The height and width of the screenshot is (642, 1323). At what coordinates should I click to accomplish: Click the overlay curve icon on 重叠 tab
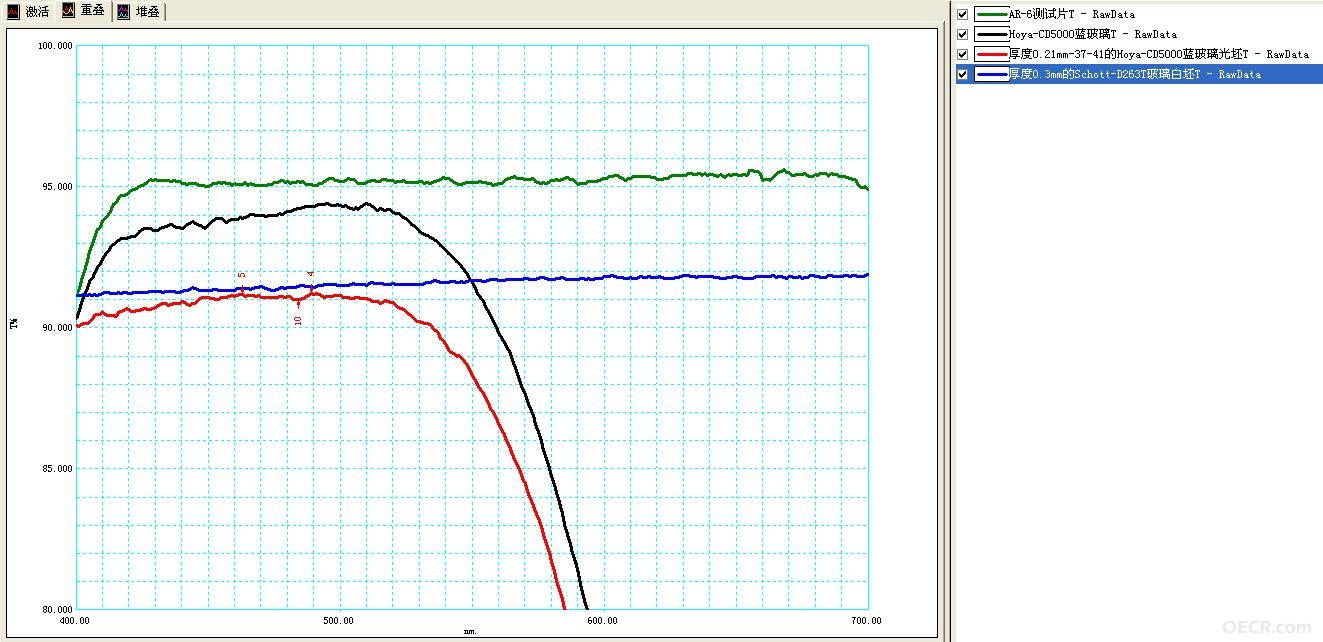(68, 12)
